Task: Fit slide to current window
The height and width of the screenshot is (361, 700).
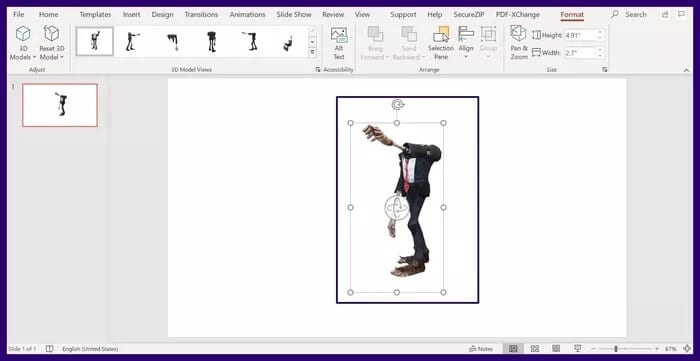Action: (x=687, y=349)
